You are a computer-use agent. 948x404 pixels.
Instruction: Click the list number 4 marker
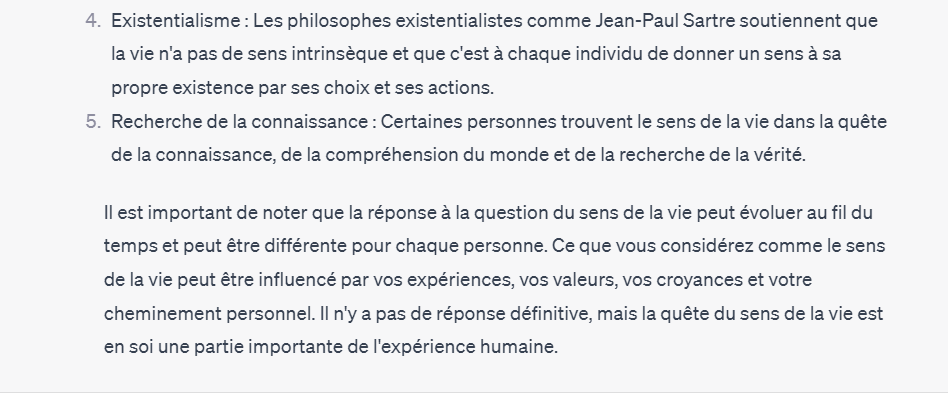[93, 21]
